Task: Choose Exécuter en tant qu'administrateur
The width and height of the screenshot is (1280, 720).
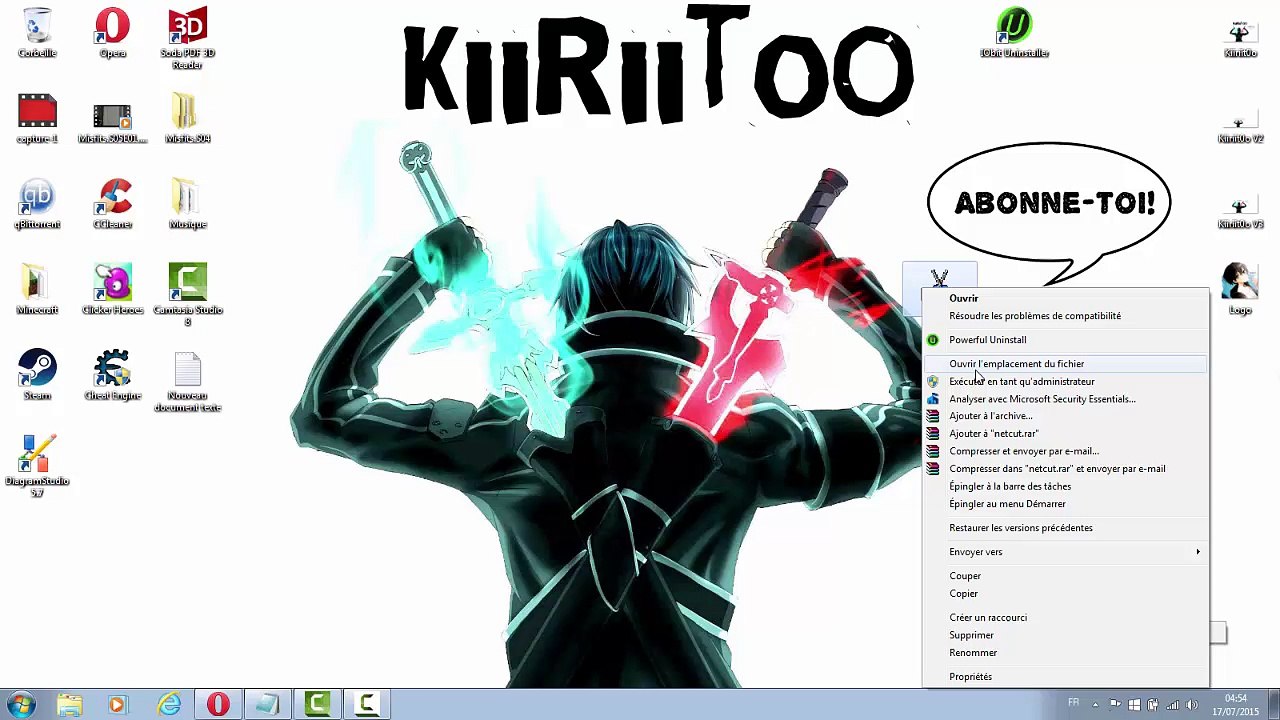Action: pos(1065,382)
